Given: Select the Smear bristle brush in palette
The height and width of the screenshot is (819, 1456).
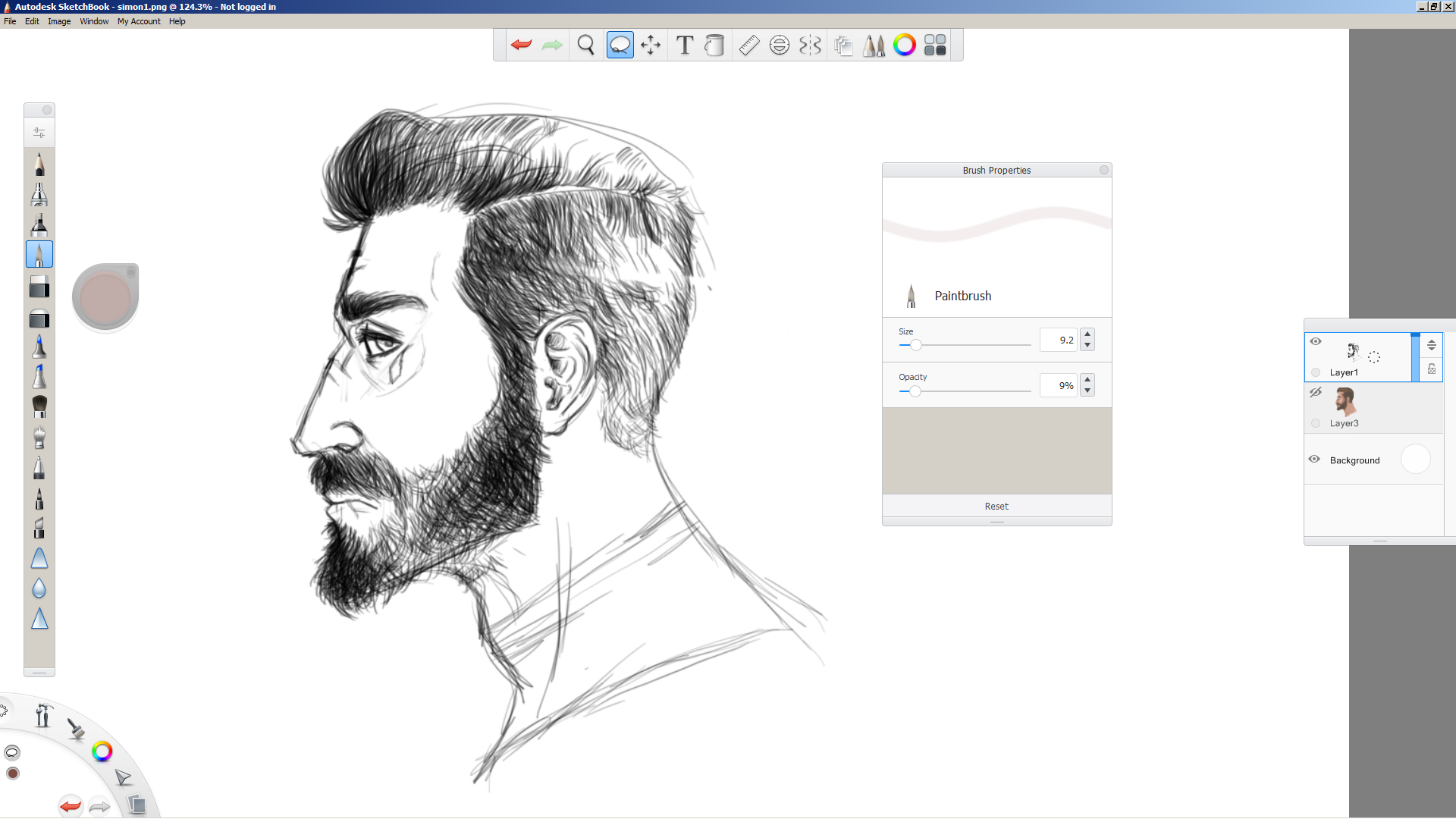Looking at the screenshot, I should click(x=39, y=437).
